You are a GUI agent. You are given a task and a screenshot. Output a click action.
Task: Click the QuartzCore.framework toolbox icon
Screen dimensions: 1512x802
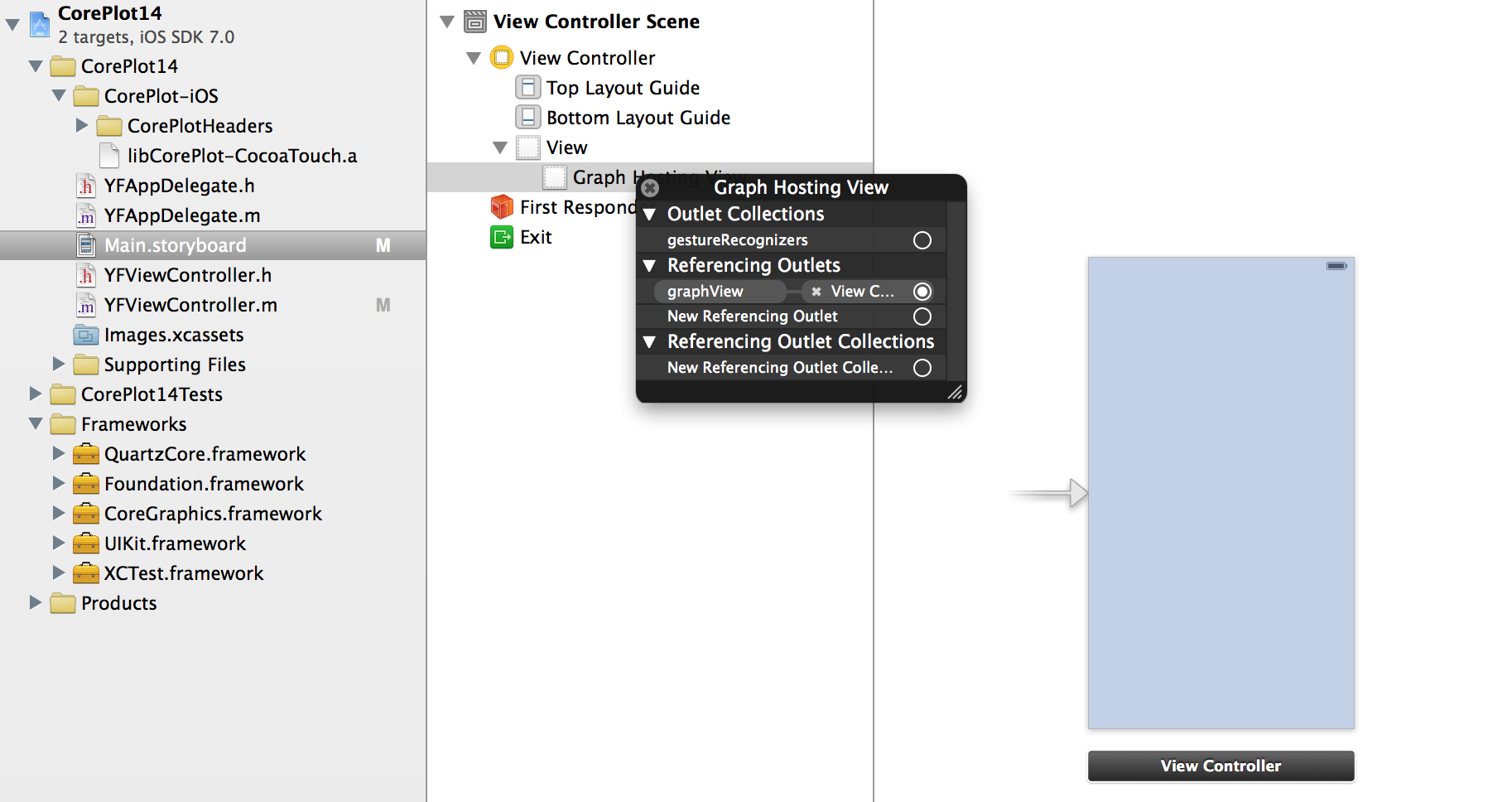pyautogui.click(x=86, y=454)
